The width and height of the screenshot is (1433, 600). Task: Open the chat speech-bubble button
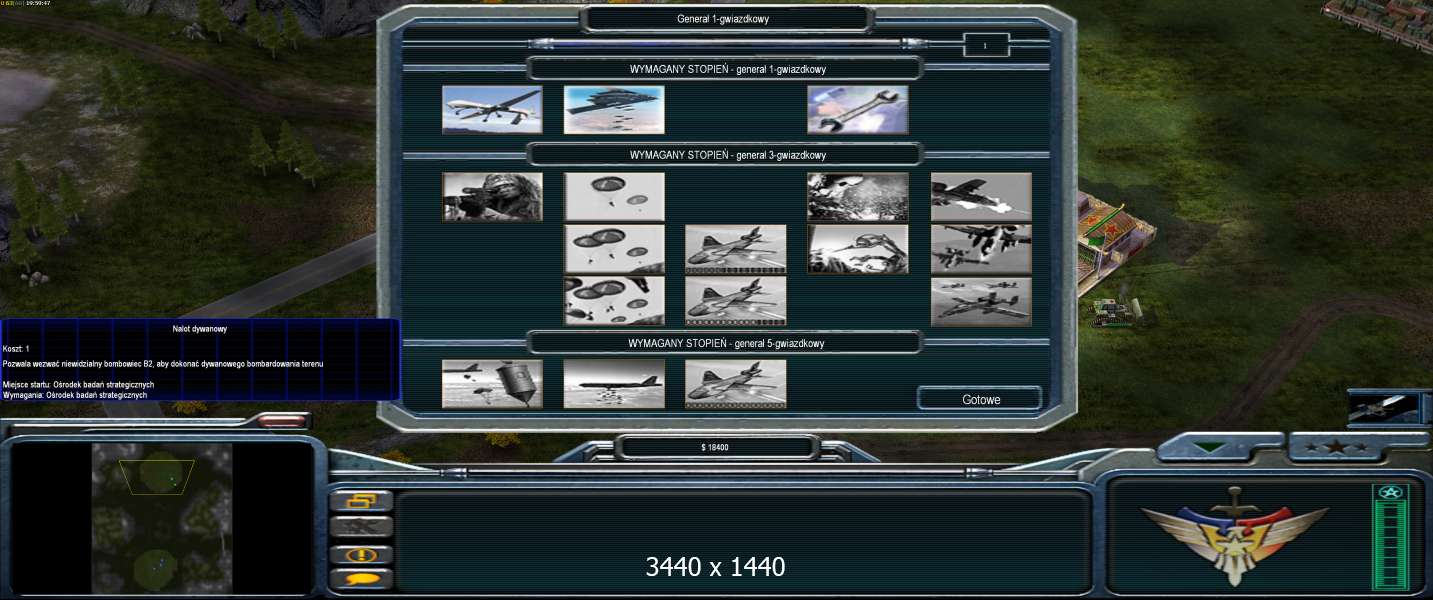pos(361,579)
